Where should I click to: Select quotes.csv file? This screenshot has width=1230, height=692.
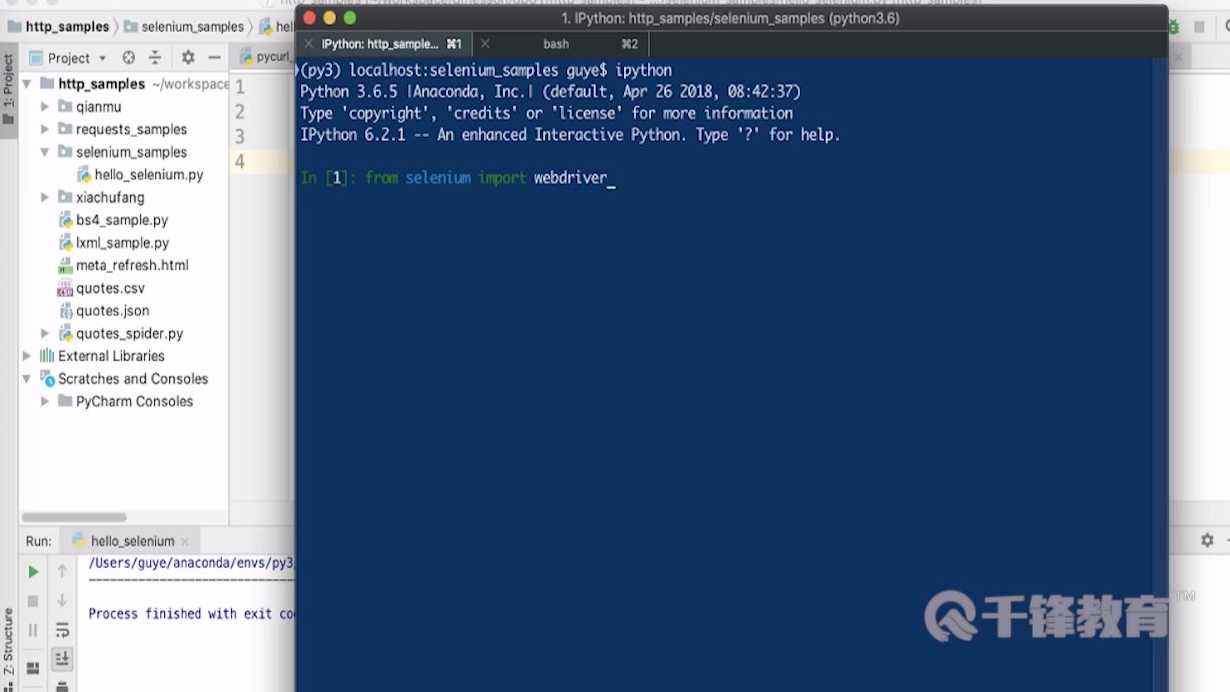(x=110, y=289)
